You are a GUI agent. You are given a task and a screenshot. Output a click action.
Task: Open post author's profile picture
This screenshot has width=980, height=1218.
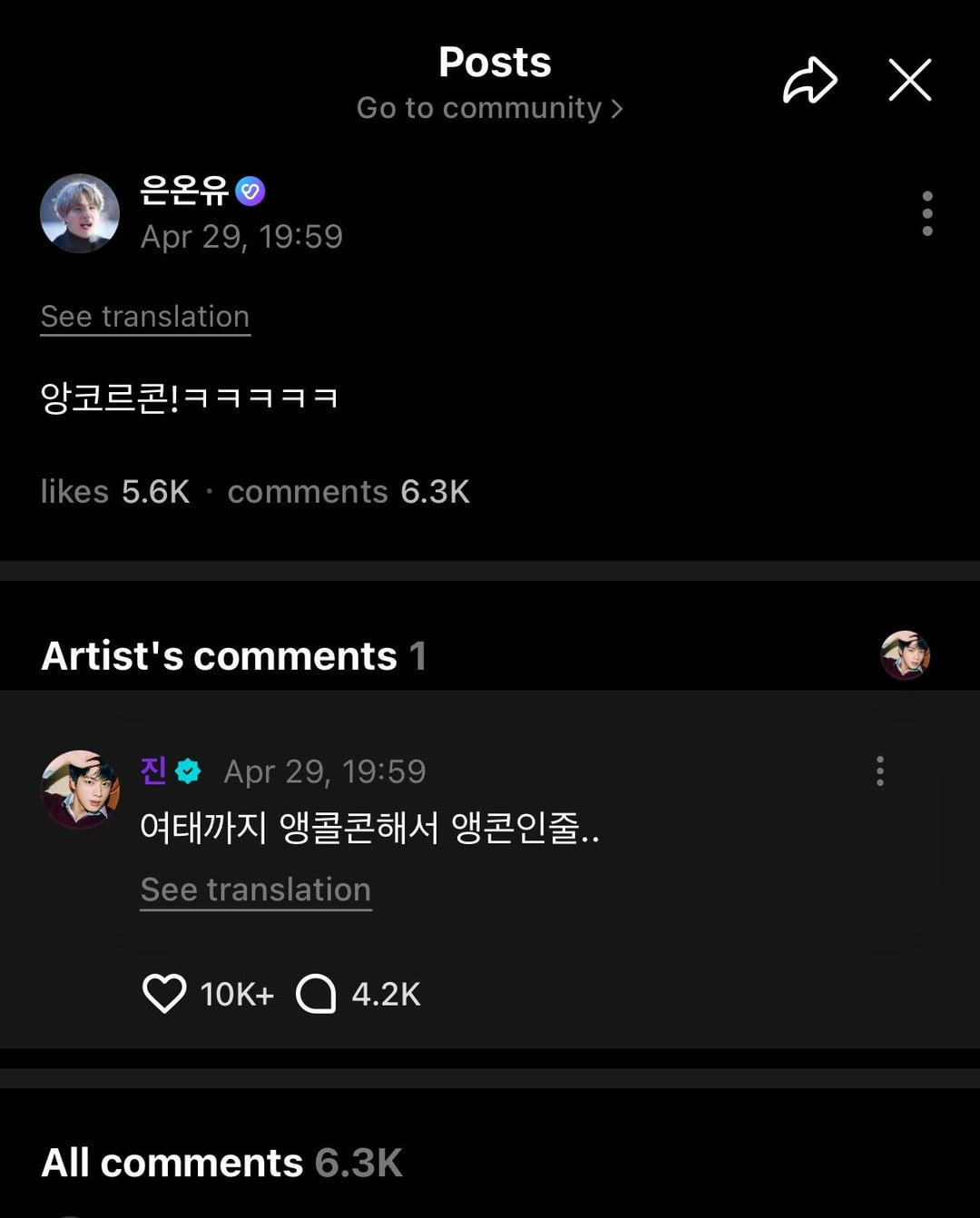click(x=80, y=213)
